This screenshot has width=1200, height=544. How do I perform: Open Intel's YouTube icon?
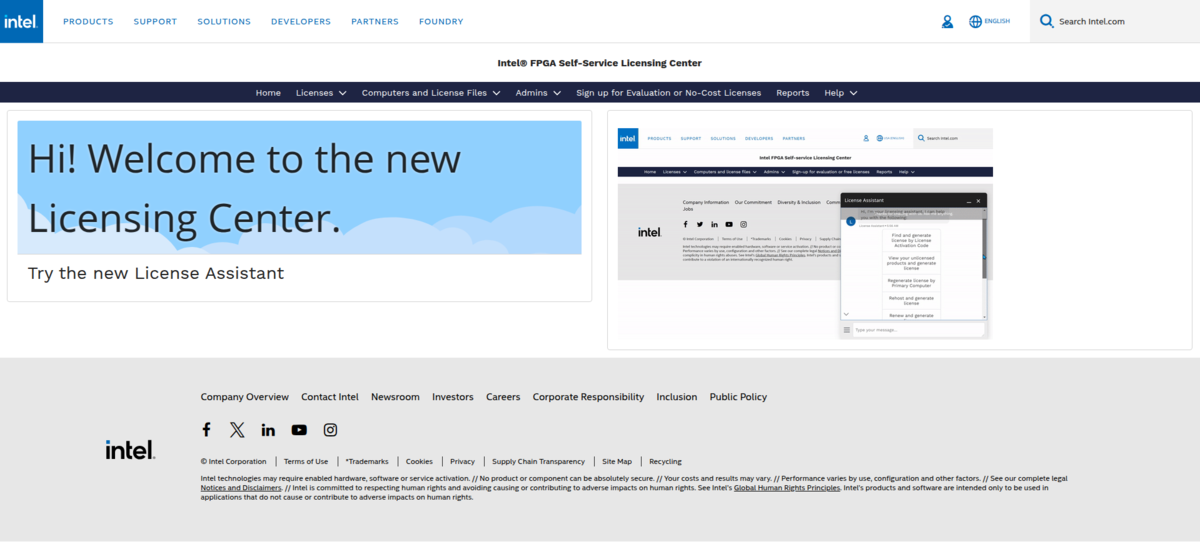(x=299, y=430)
